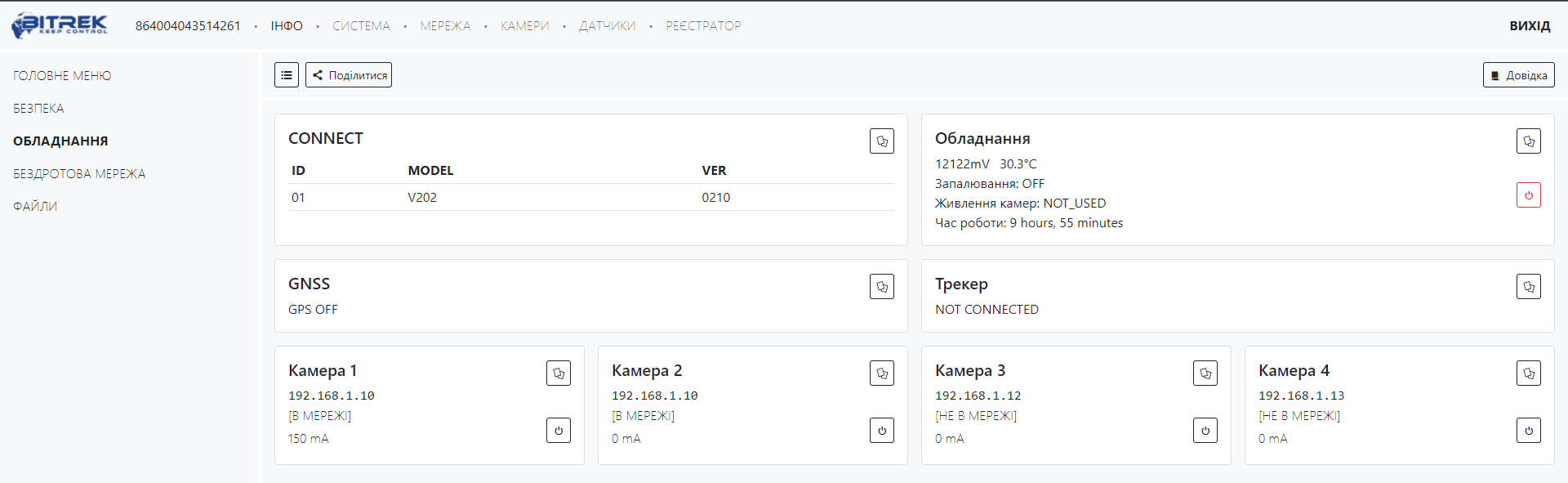Go to the ДАТЧИКИ tab
The image size is (1568, 483).
tap(607, 26)
